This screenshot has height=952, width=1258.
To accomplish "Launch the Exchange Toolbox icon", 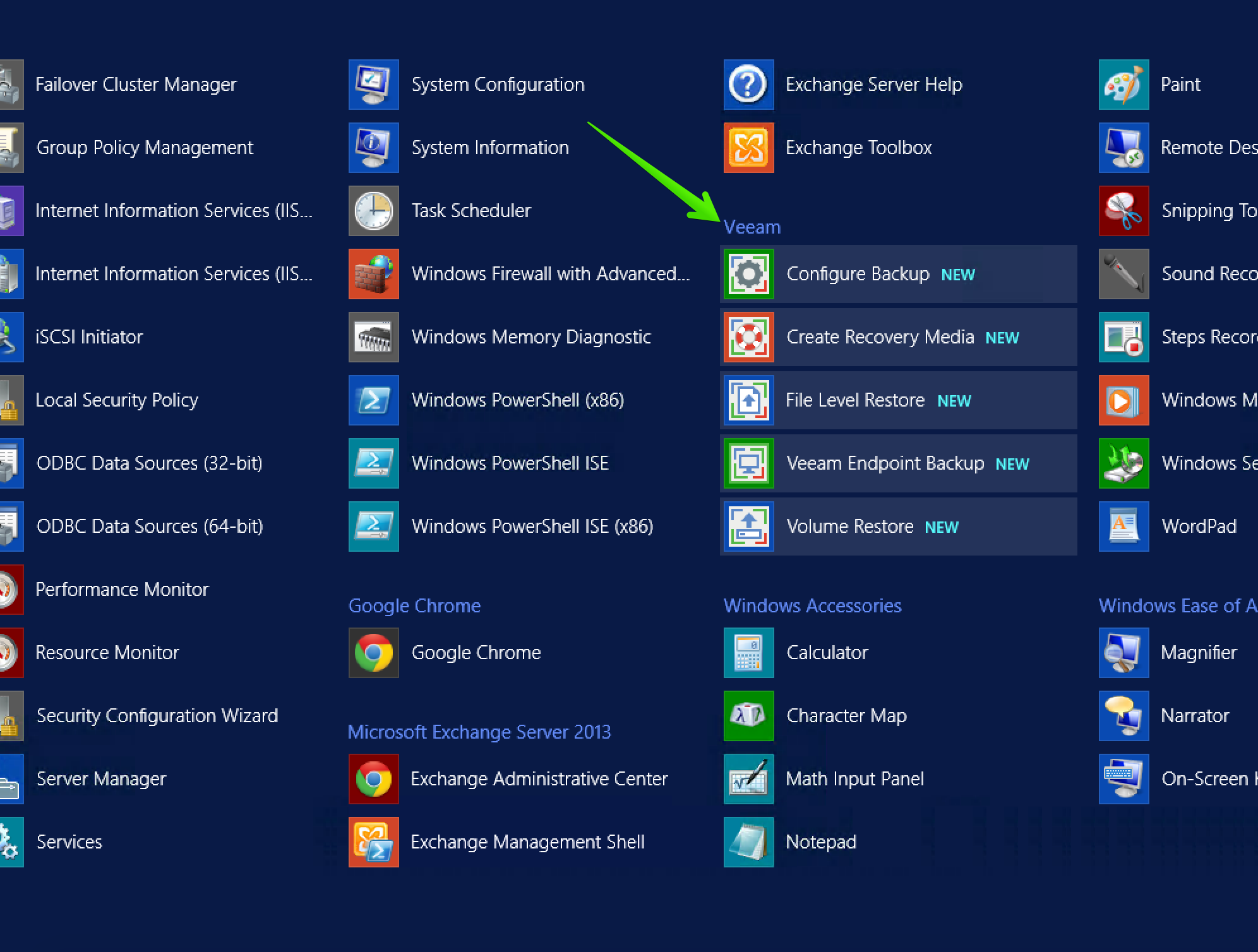I will 748,148.
